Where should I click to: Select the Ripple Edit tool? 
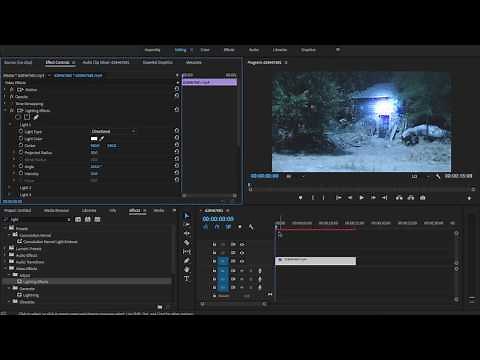click(x=187, y=234)
